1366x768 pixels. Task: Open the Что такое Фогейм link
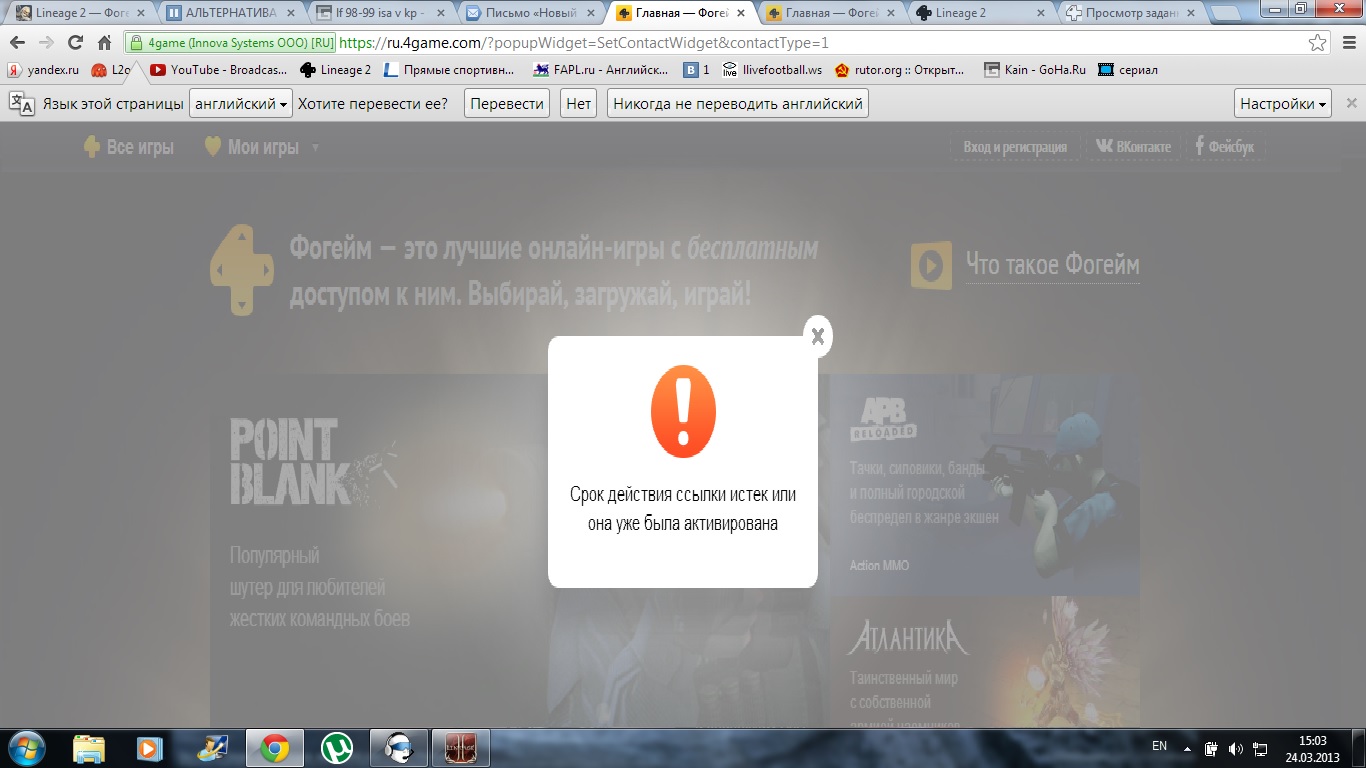point(1053,265)
